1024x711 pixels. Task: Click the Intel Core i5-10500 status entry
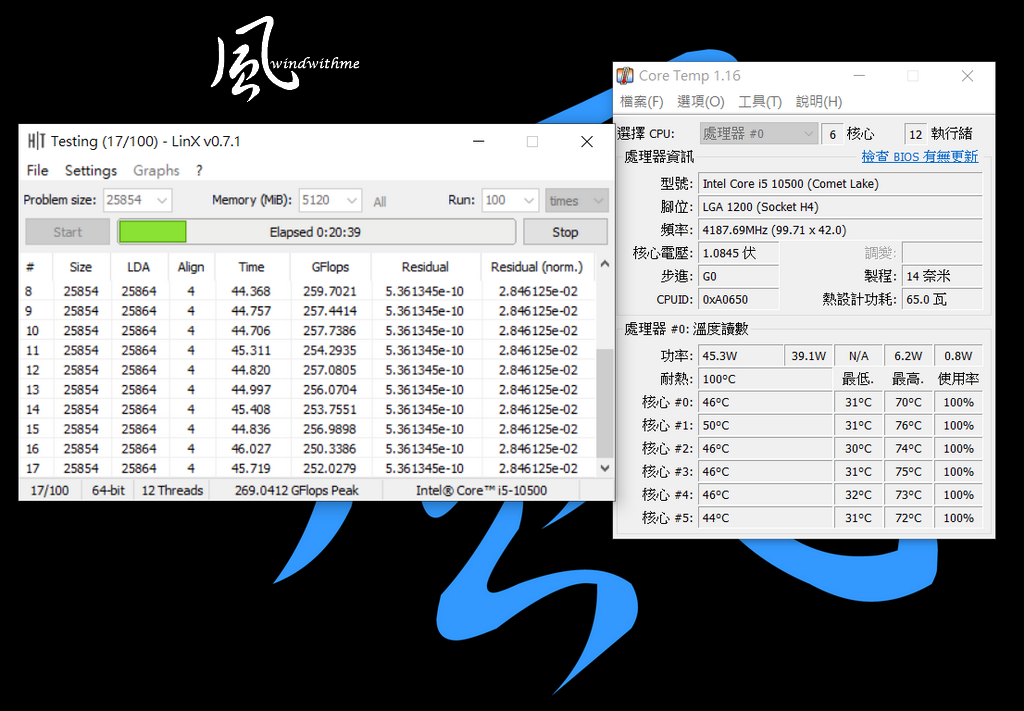coord(481,490)
